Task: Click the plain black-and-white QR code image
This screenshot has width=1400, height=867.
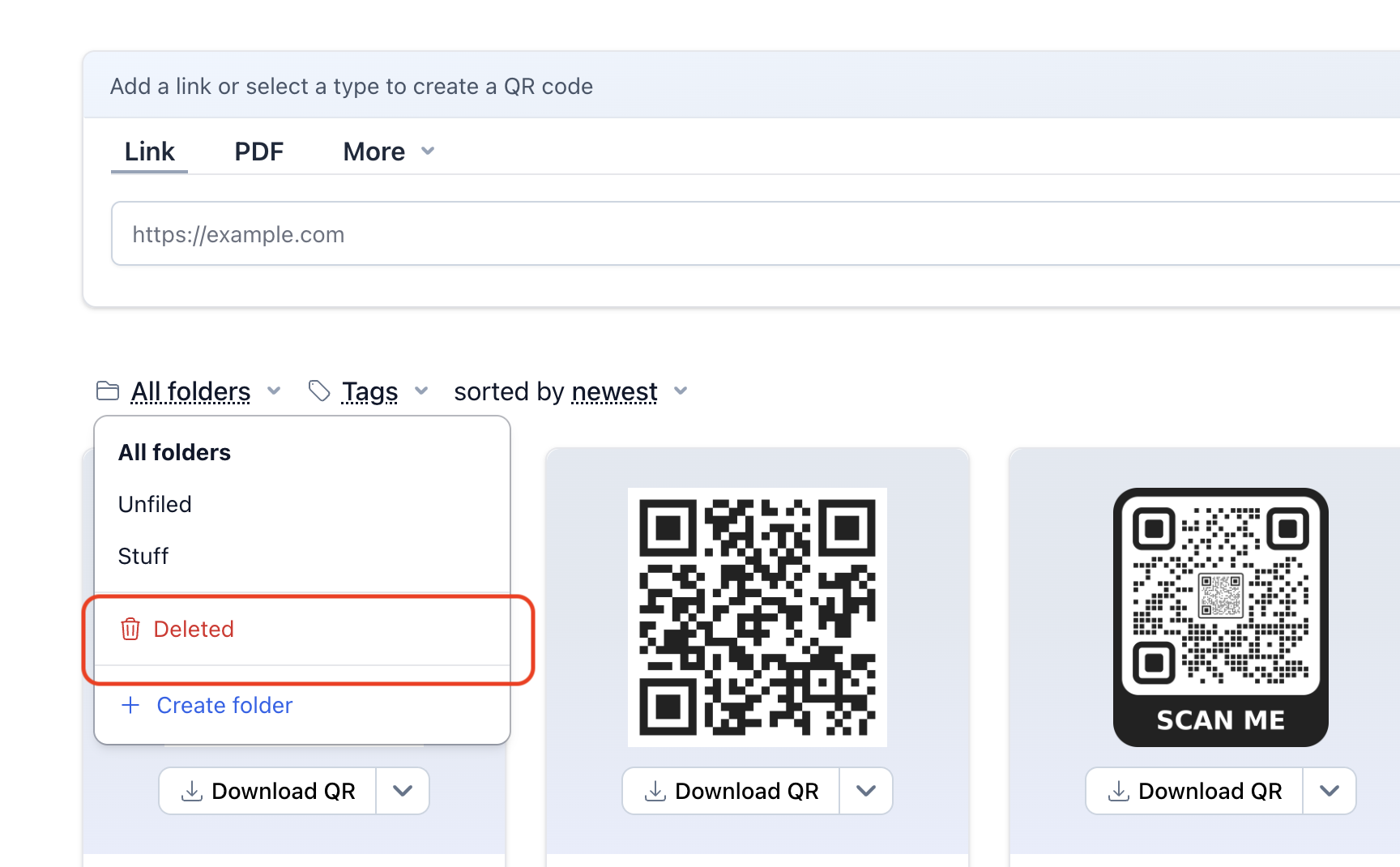Action: [x=758, y=617]
